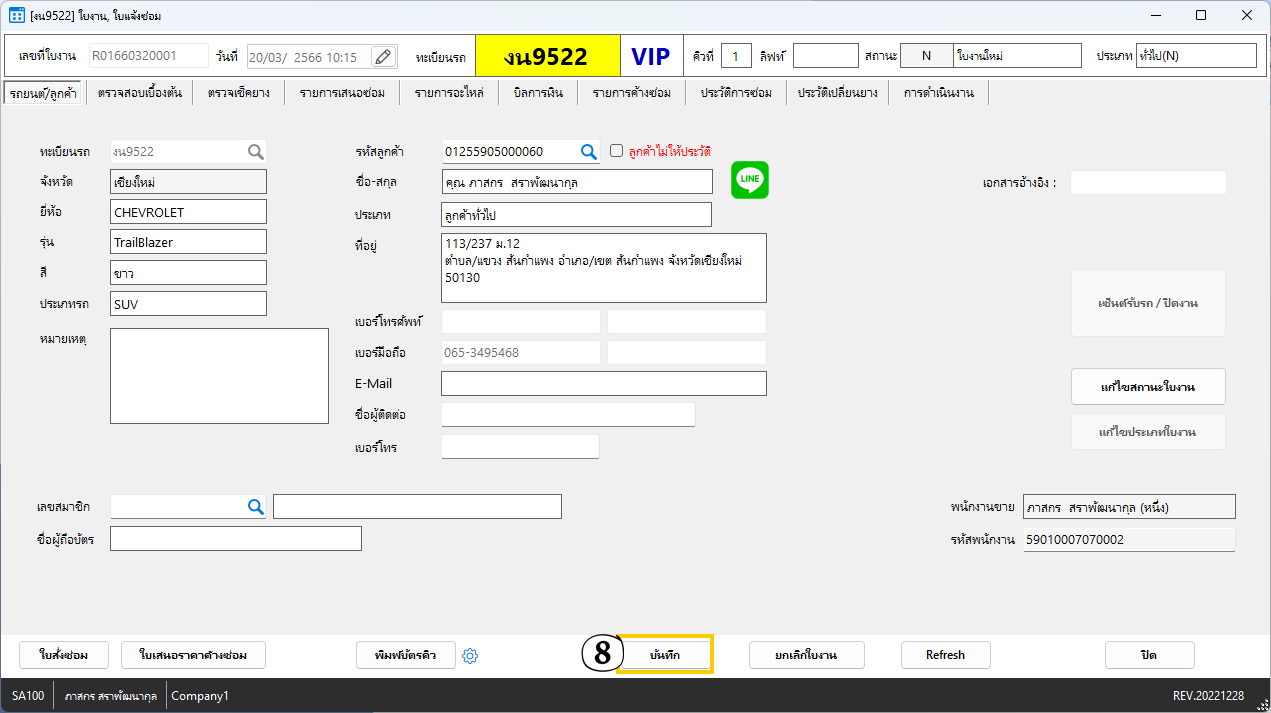Click the pencil edit icon beside the date
The image size is (1271, 713).
pyautogui.click(x=383, y=56)
